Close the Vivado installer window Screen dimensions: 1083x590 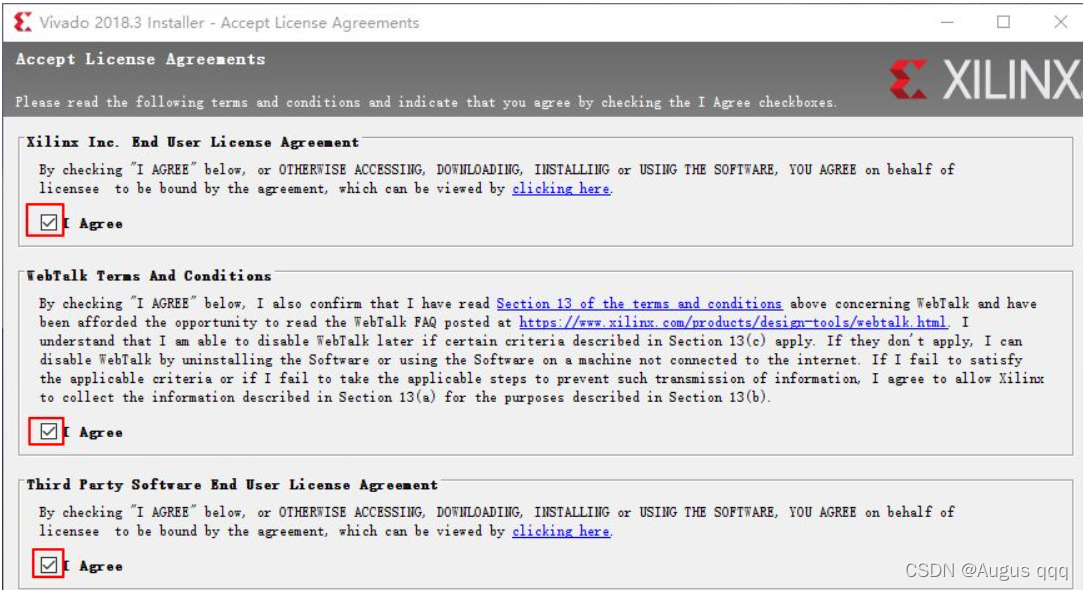[1061, 22]
